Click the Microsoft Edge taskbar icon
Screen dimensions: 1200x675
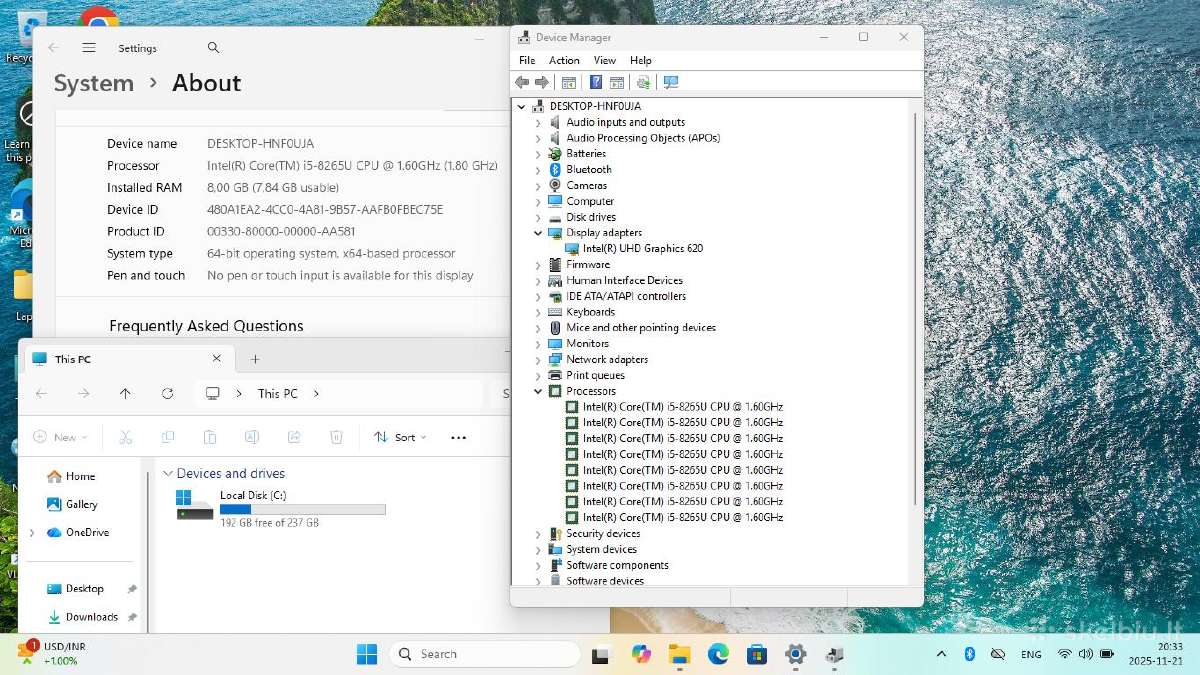[718, 654]
